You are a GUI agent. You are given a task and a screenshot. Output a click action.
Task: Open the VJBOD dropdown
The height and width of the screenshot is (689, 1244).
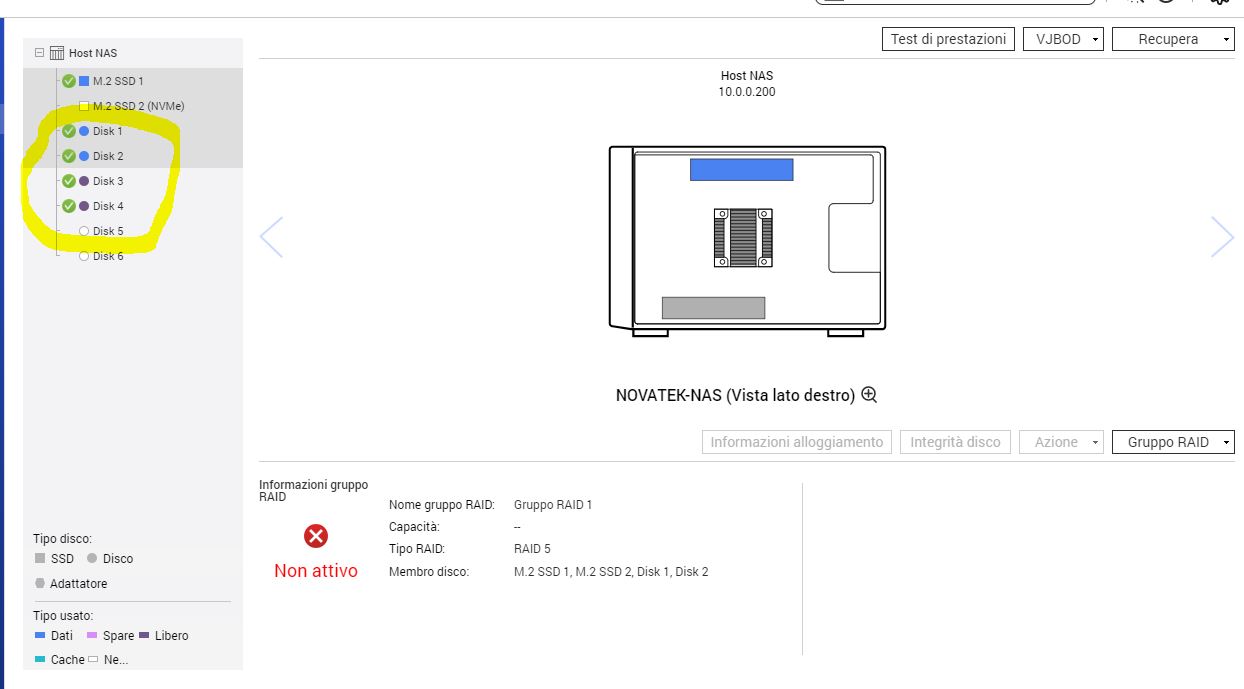(1063, 39)
